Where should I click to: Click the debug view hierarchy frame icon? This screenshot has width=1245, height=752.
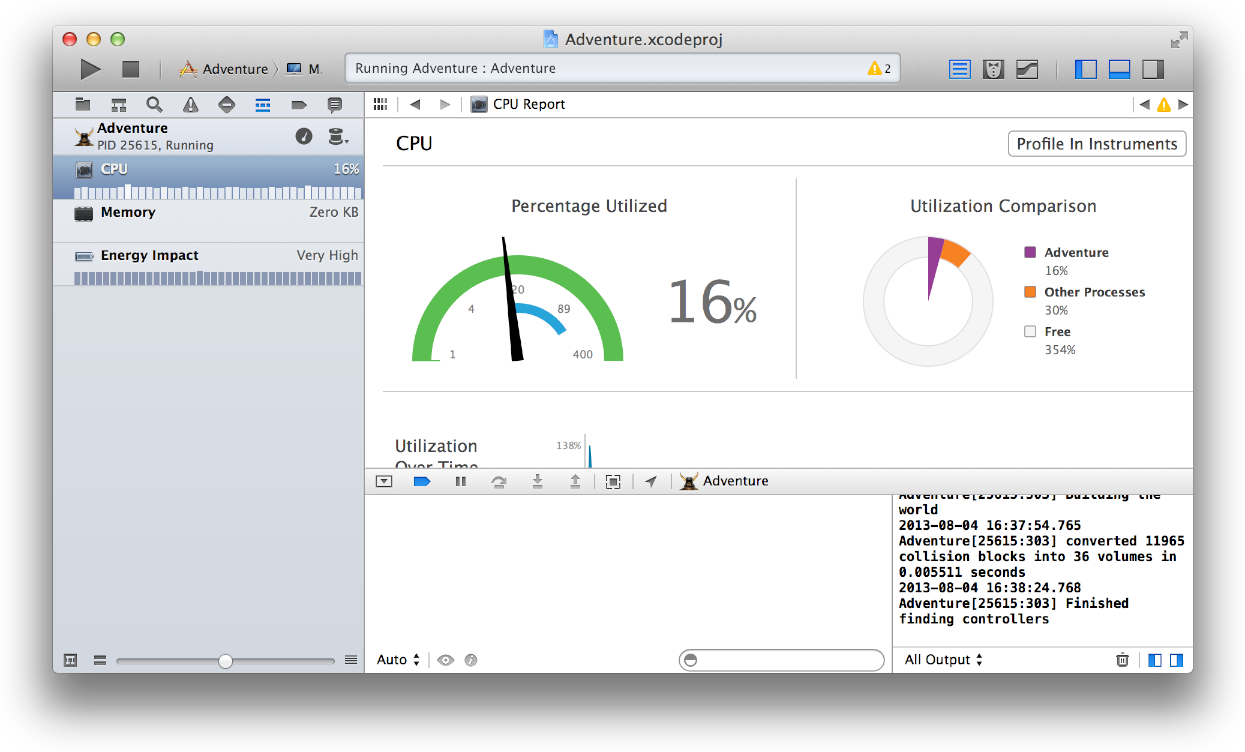point(613,481)
